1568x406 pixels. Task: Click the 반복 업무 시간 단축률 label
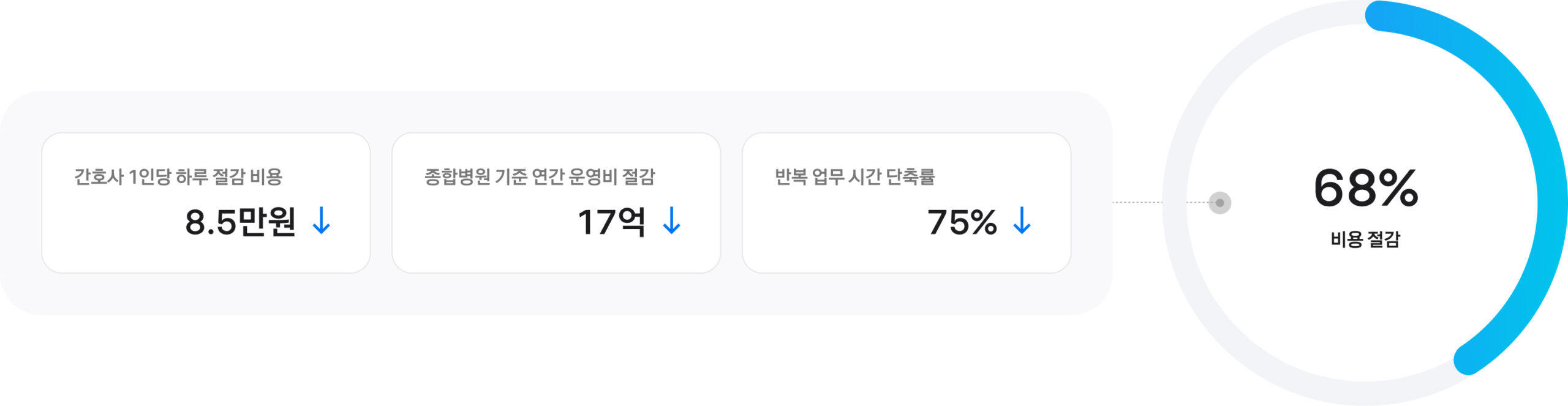(854, 177)
